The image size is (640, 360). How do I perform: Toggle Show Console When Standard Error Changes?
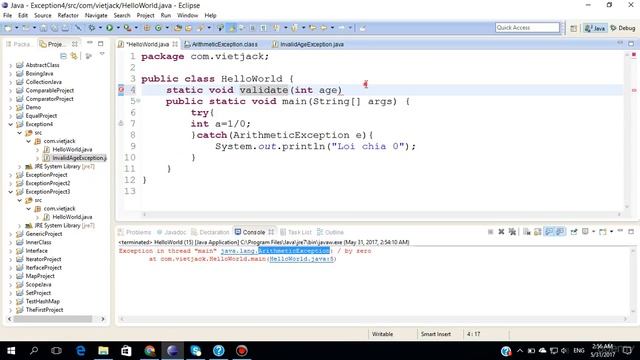tap(560, 232)
